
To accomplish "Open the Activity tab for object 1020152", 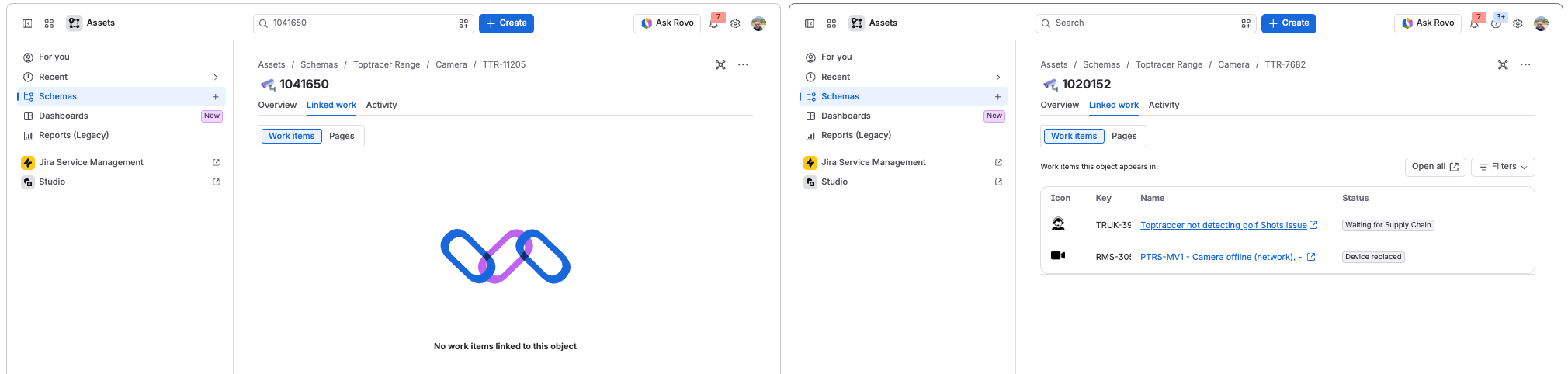I will [1164, 105].
